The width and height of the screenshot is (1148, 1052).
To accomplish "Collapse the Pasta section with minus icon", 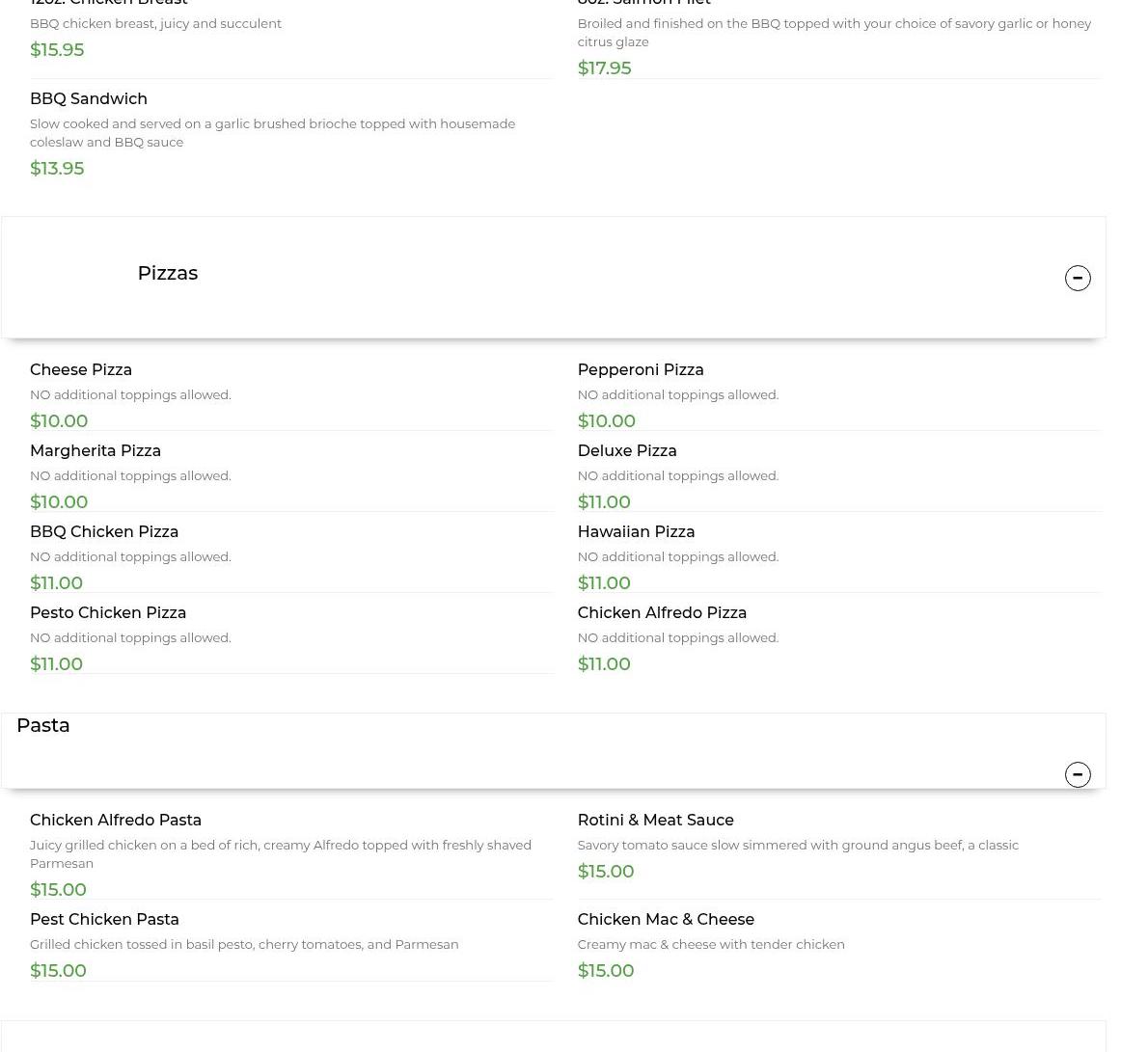I will (1077, 774).
